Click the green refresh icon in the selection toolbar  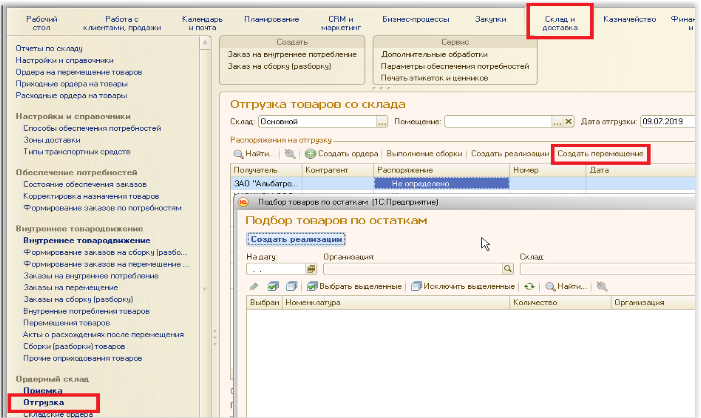(x=529, y=286)
